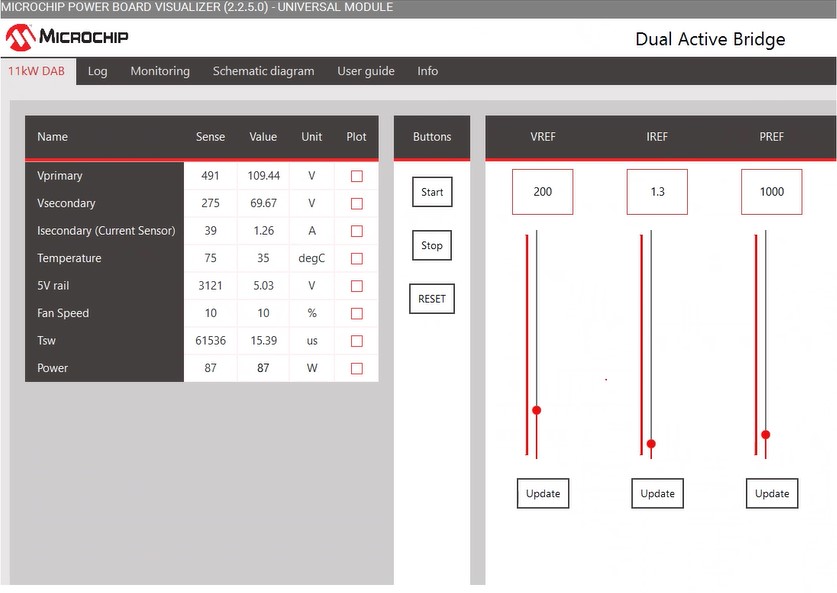
Task: Switch to the Monitoring tab
Action: coord(160,71)
